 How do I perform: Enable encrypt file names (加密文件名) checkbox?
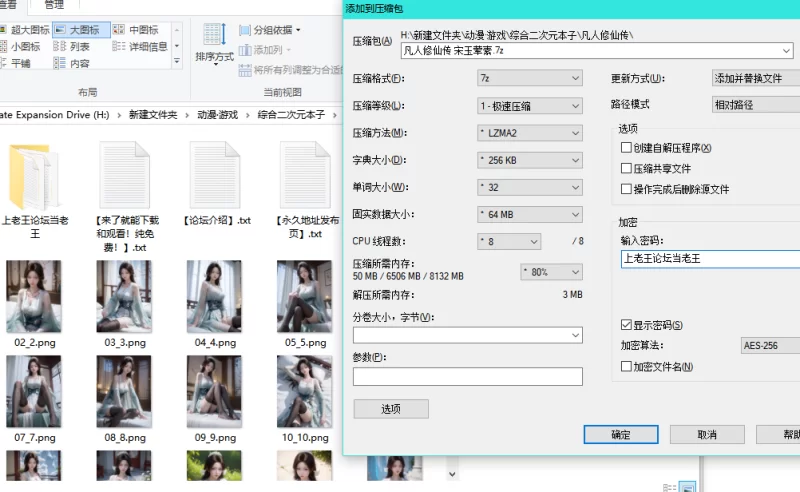pos(627,366)
